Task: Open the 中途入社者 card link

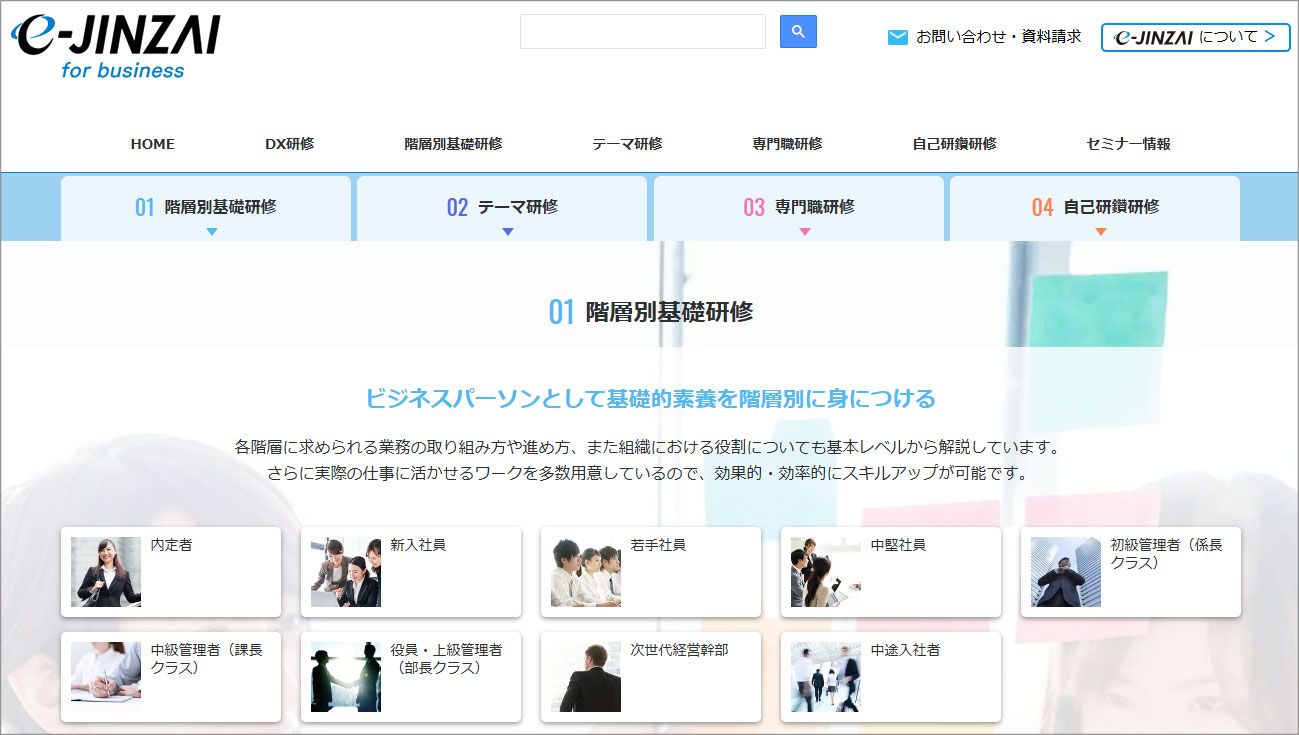Action: 891,677
